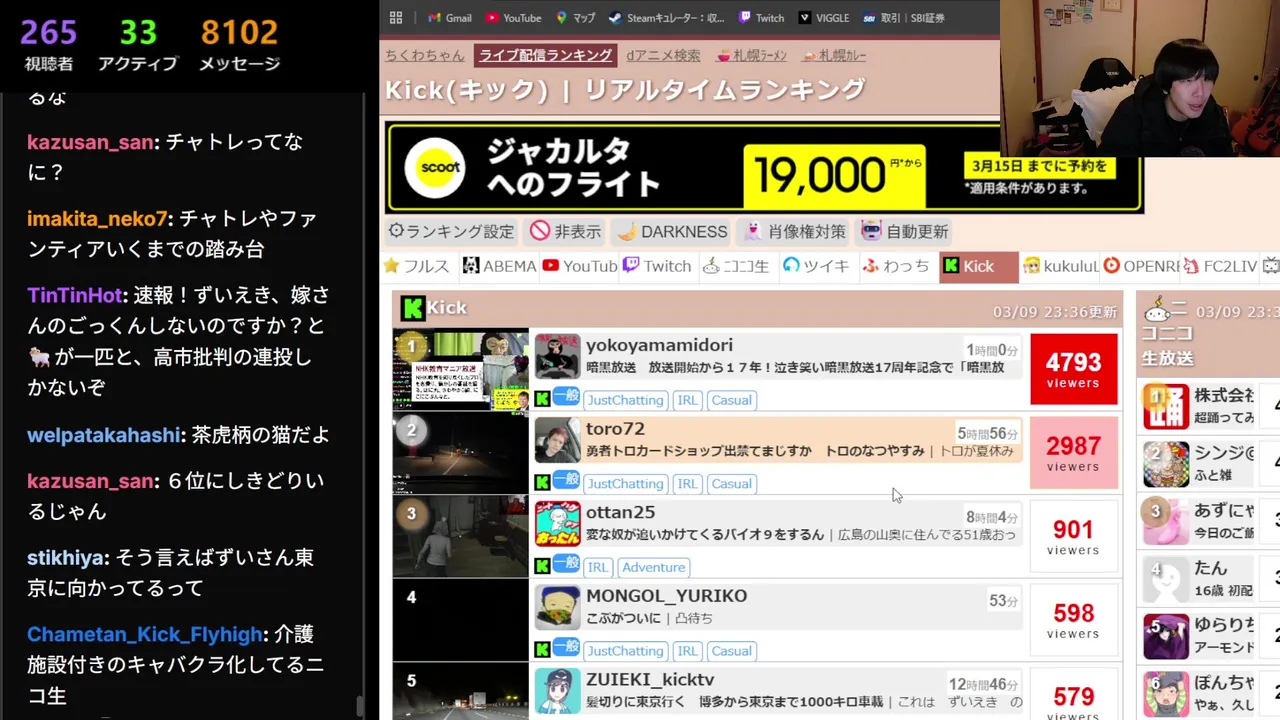Click ZUIEKI_kicktv avatar icon

[x=557, y=691]
